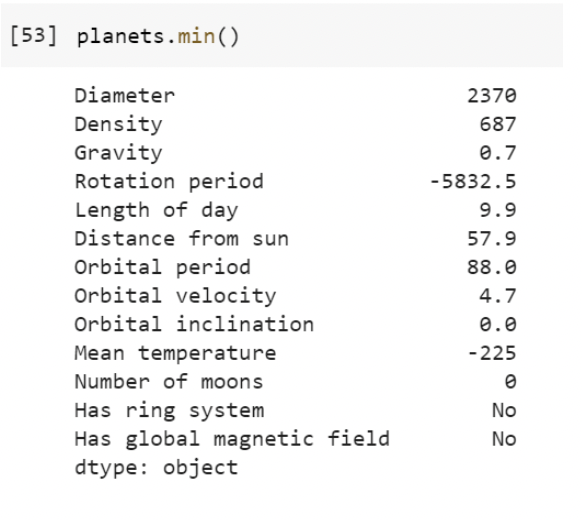The width and height of the screenshot is (582, 520).
Task: Click the Number of moons label
Action: pyautogui.click(x=169, y=382)
